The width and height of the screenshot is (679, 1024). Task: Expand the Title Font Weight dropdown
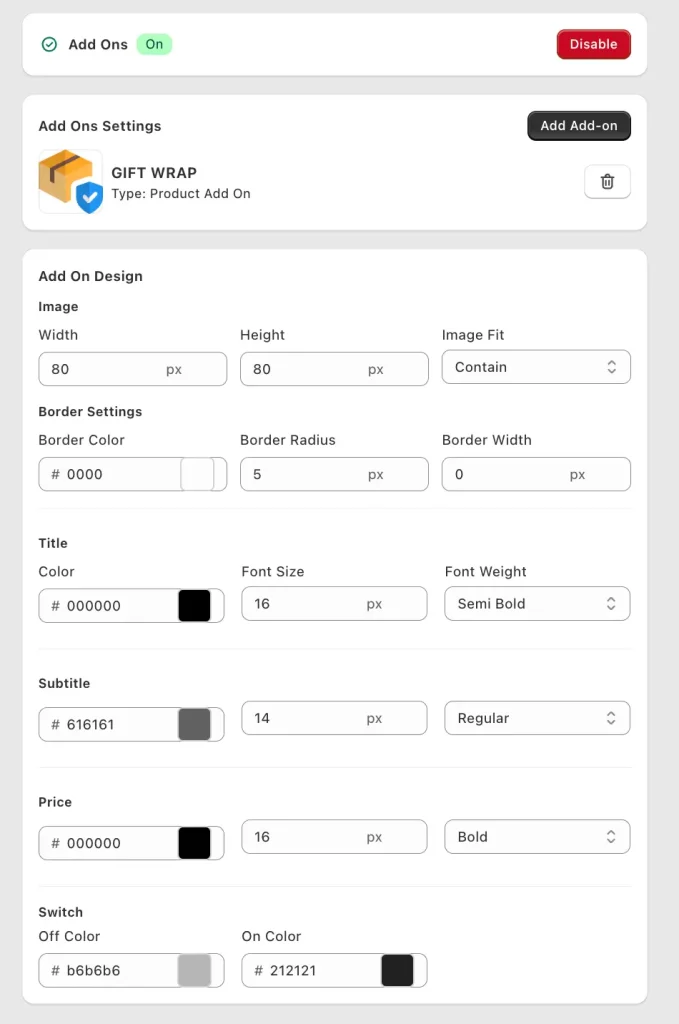[x=537, y=604]
